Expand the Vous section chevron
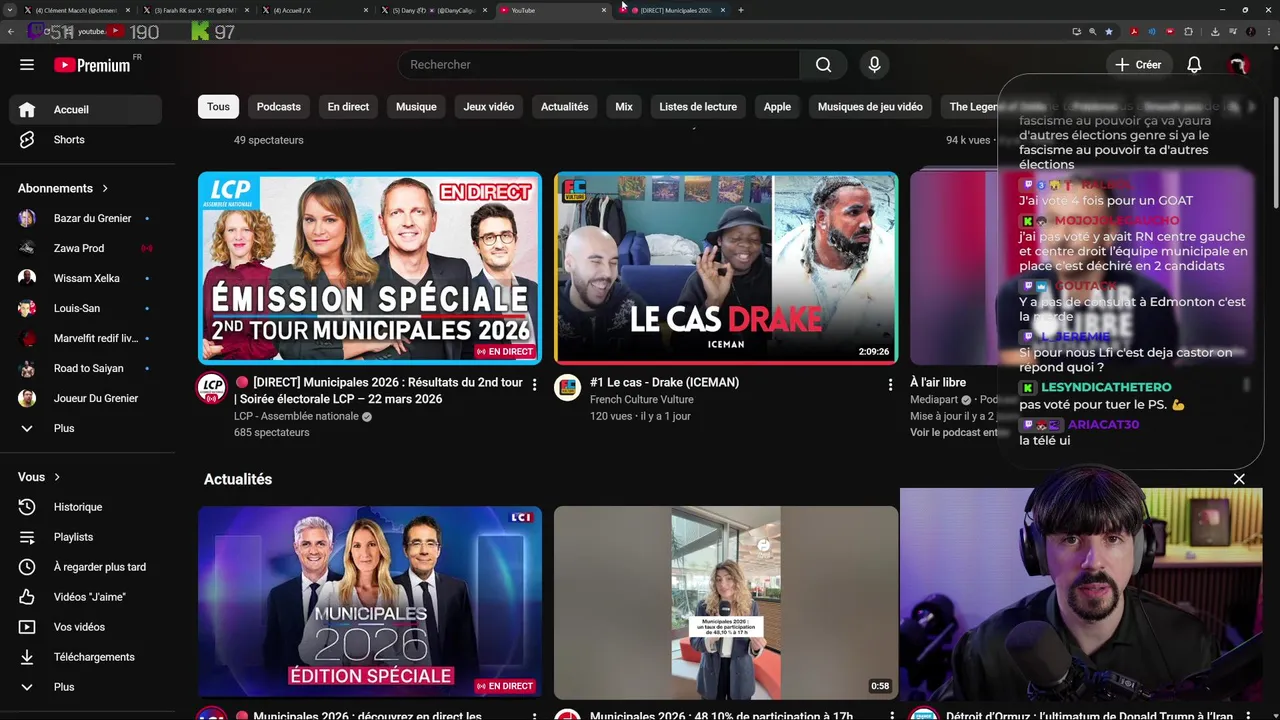This screenshot has width=1280, height=720. click(56, 477)
